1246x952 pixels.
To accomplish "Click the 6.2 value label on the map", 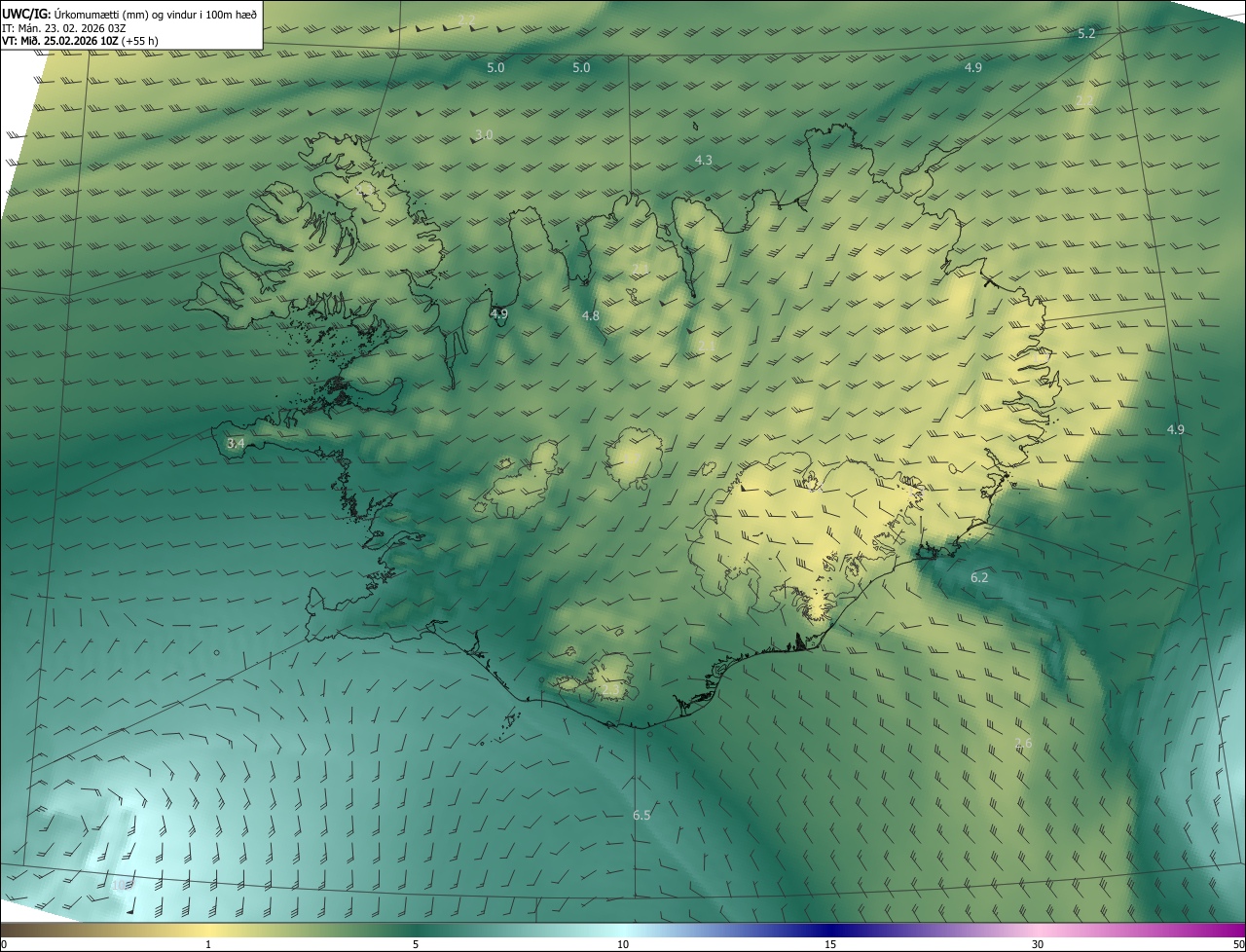I will pos(979,577).
